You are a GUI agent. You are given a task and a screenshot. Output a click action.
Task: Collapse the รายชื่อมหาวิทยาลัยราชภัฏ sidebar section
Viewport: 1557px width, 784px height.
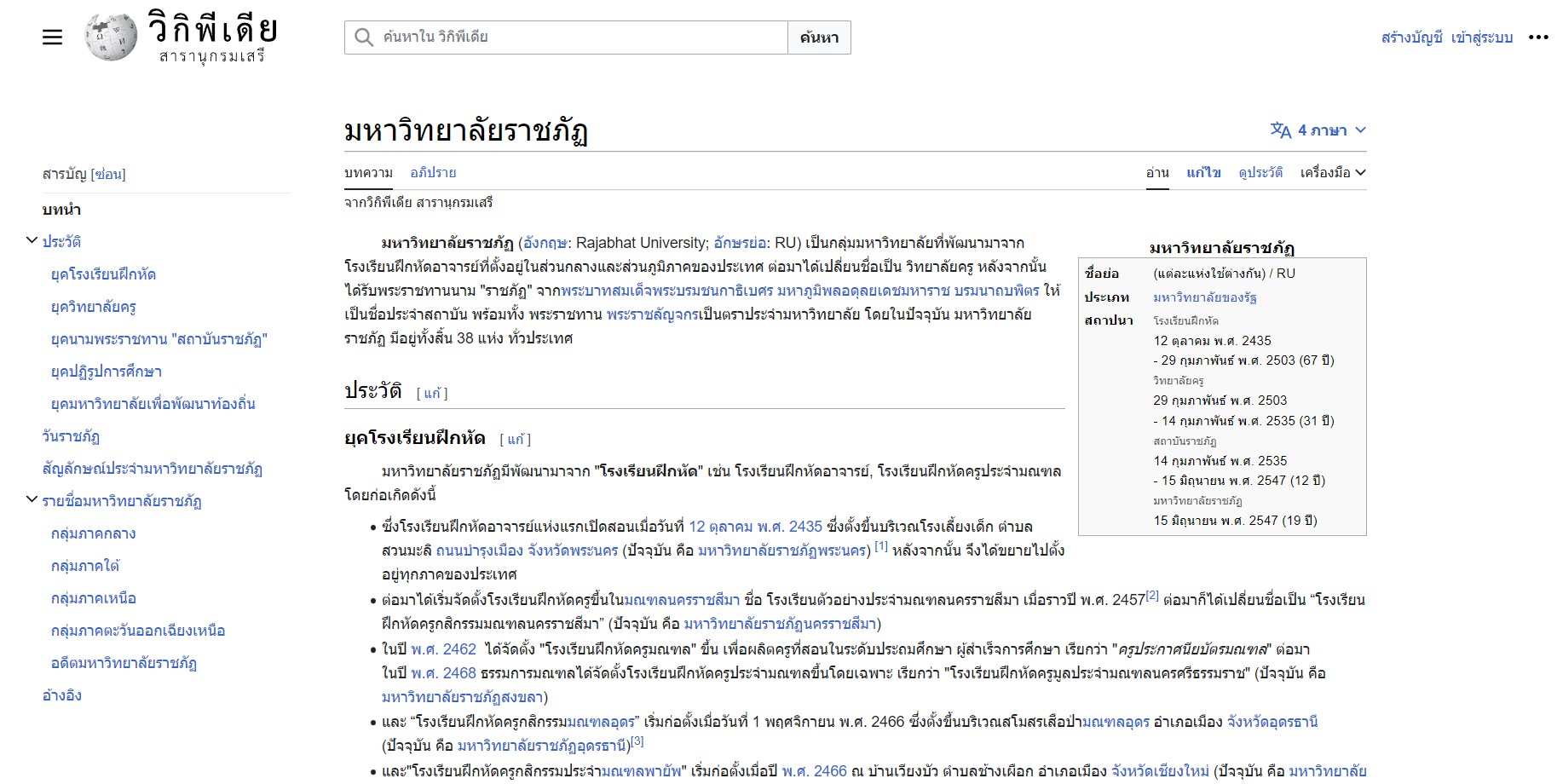pos(32,500)
